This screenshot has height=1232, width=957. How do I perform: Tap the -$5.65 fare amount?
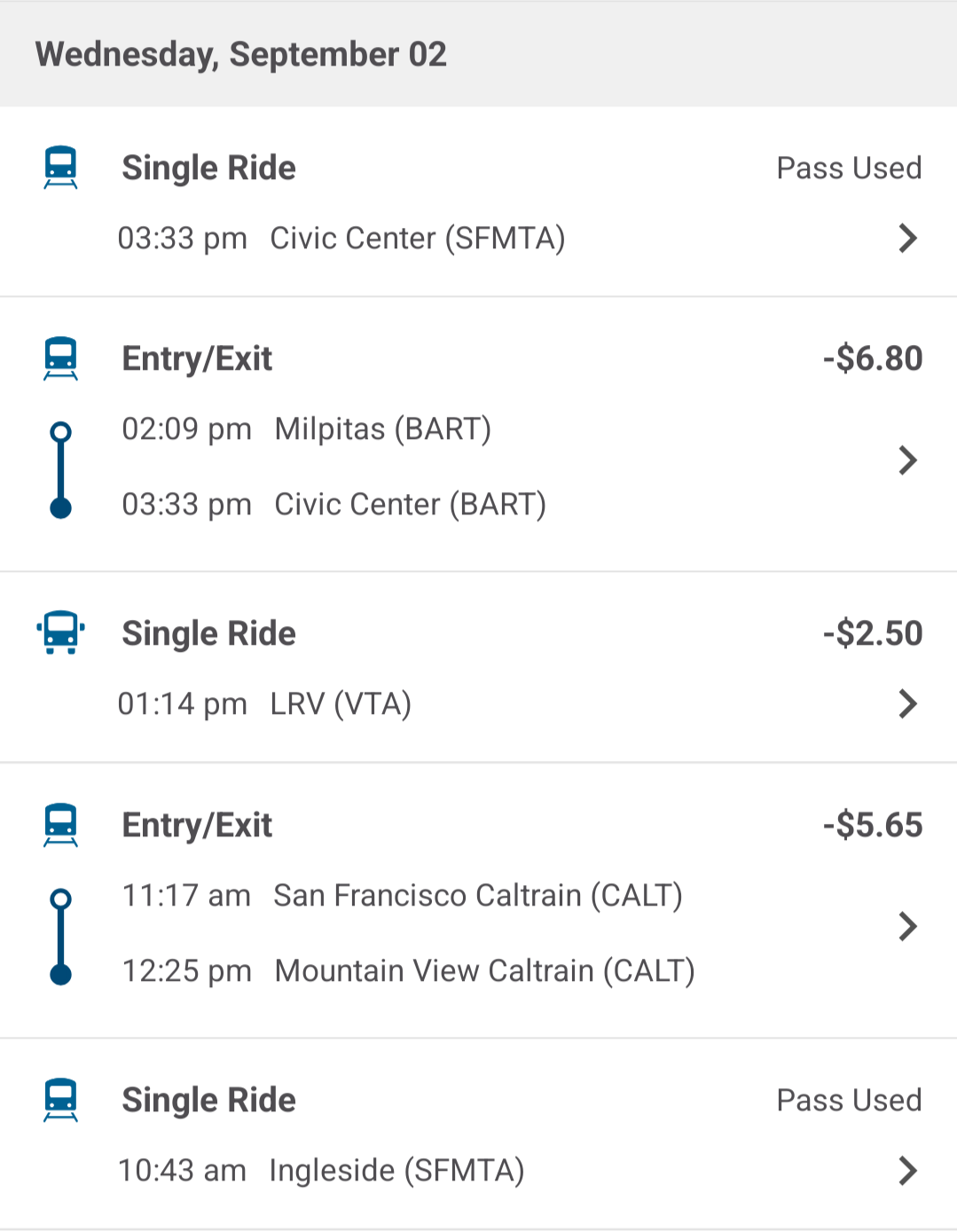873,825
